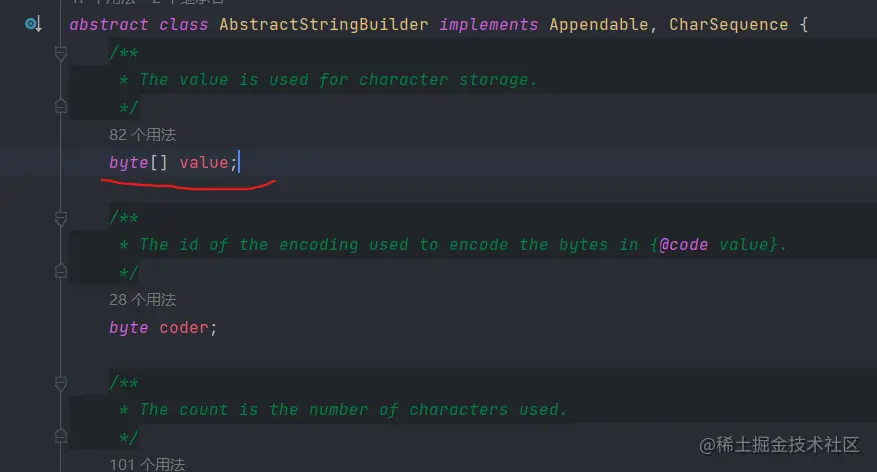
Task: Click the 'byte[]' type before value
Action: pyautogui.click(x=139, y=162)
